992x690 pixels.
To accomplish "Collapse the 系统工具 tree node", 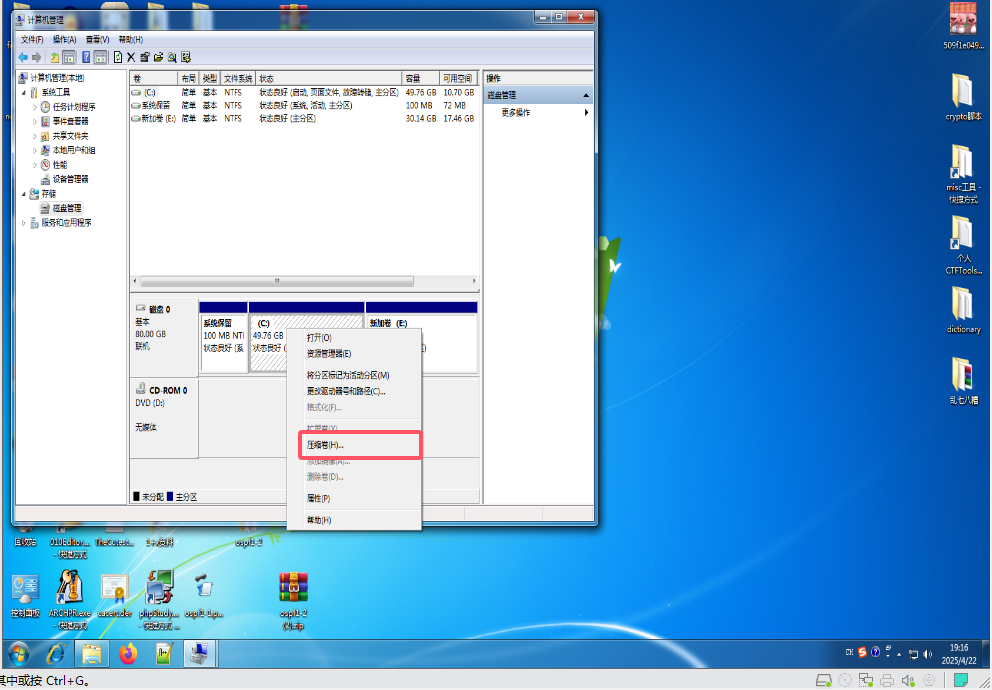I will click(x=23, y=92).
